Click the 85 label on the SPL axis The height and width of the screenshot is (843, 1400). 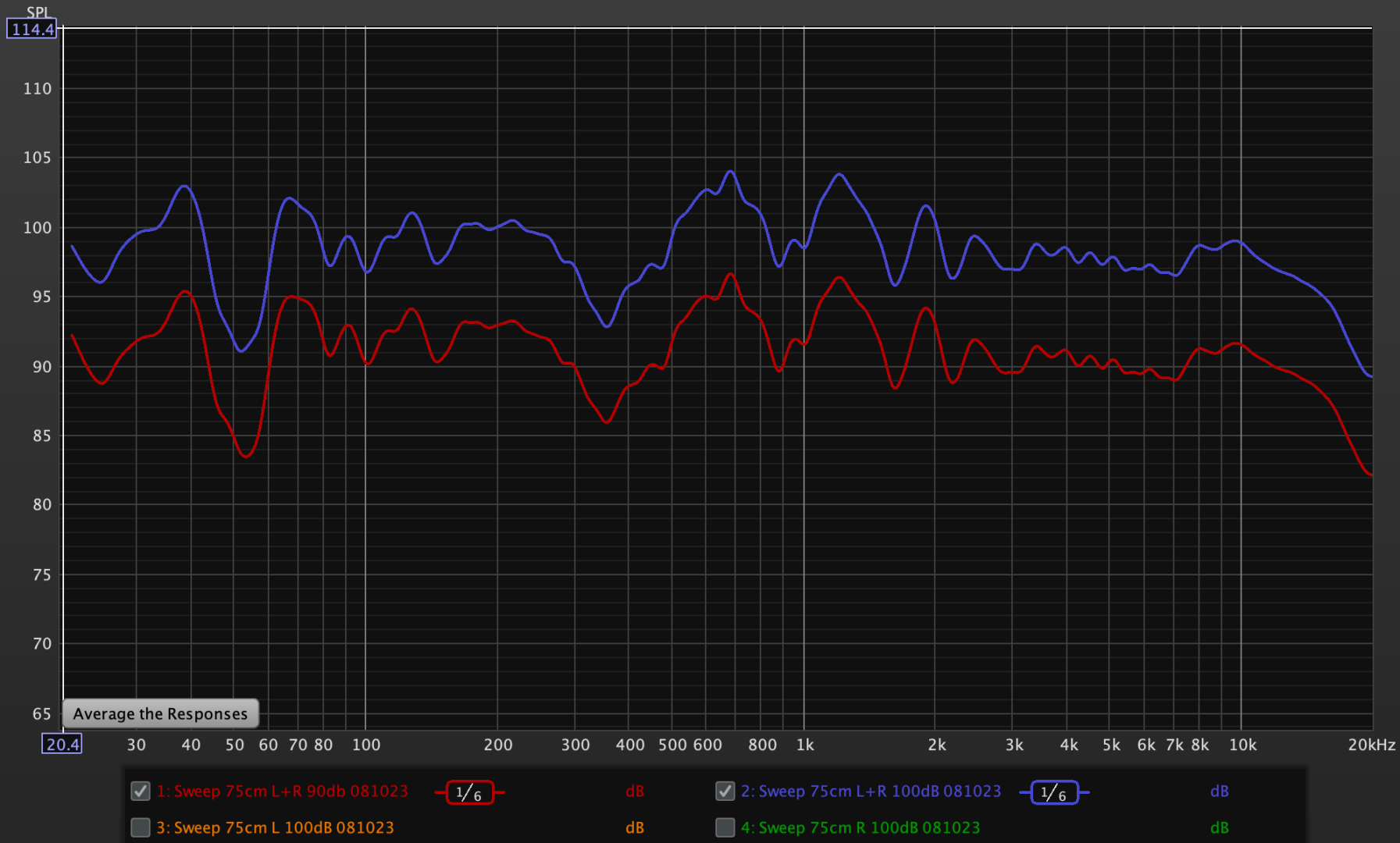pyautogui.click(x=42, y=436)
